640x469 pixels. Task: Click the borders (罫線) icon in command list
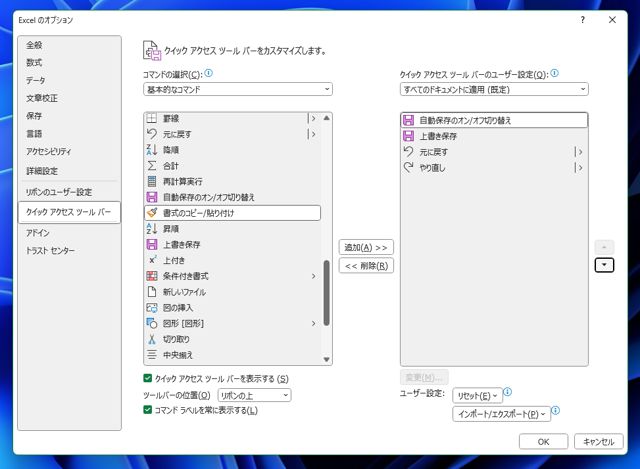tap(152, 118)
